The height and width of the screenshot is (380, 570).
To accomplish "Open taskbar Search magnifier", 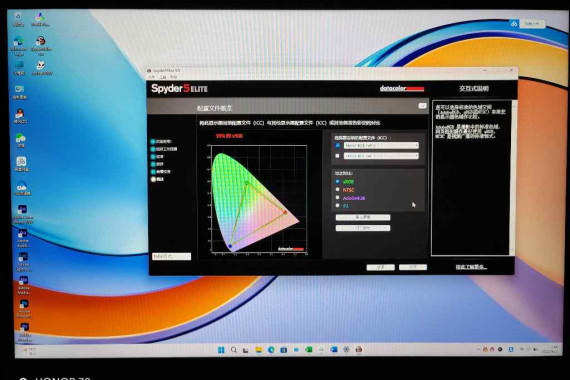I will pyautogui.click(x=234, y=350).
